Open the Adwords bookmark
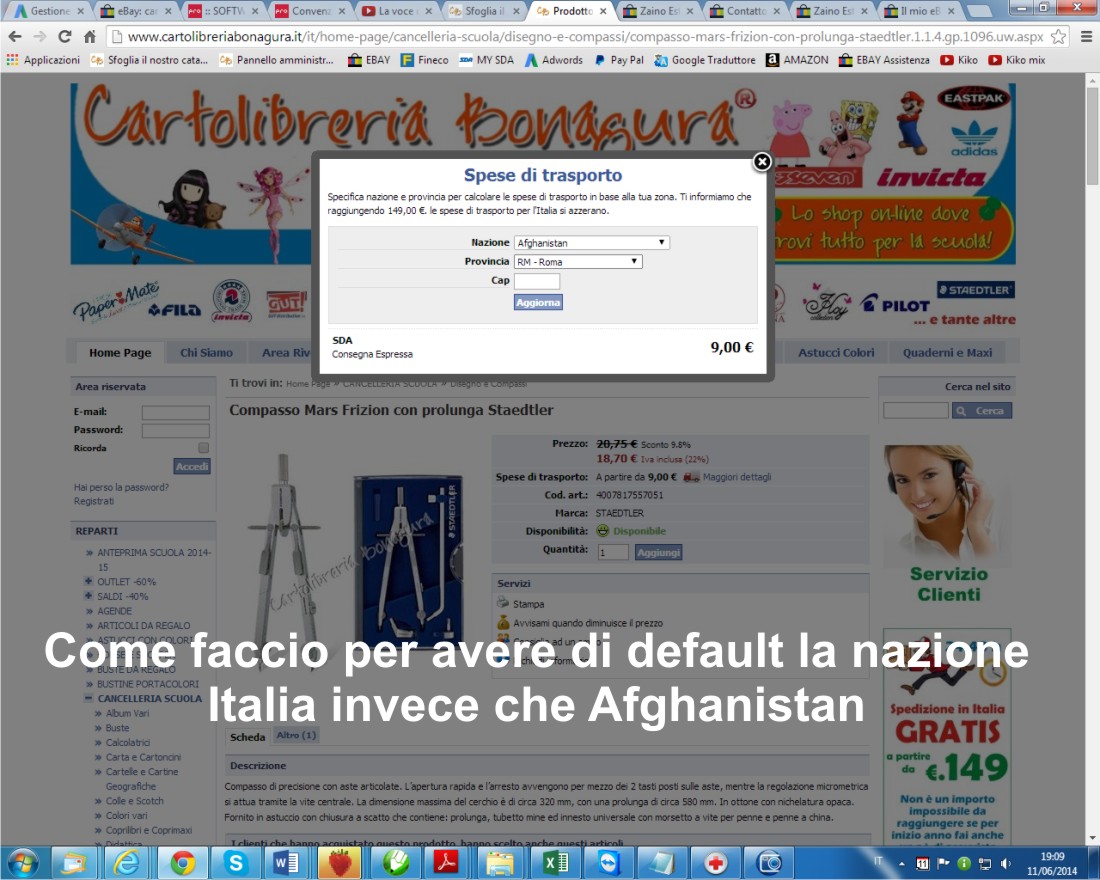This screenshot has width=1100, height=880. pos(554,60)
